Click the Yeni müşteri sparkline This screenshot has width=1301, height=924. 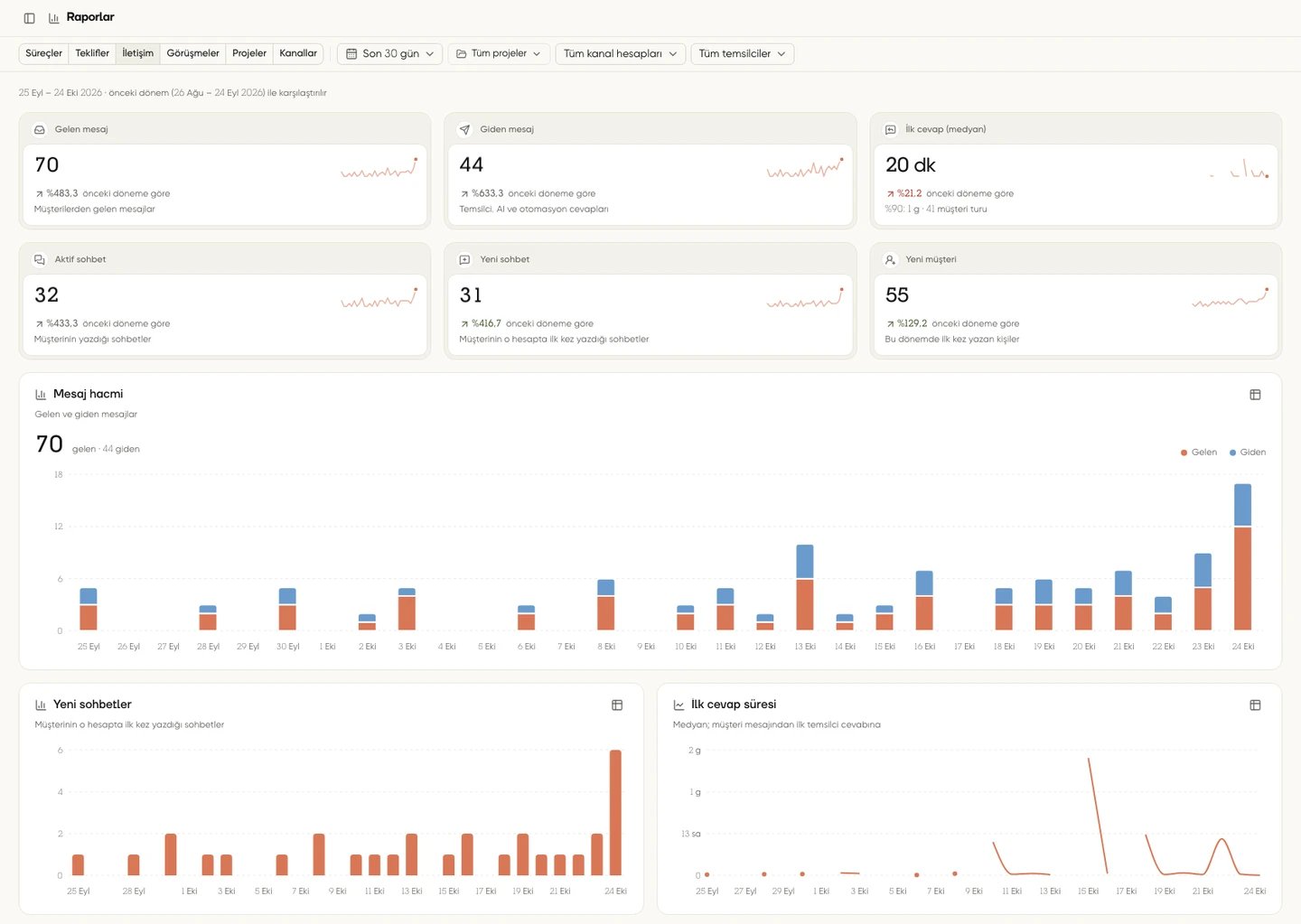pyautogui.click(x=1230, y=298)
